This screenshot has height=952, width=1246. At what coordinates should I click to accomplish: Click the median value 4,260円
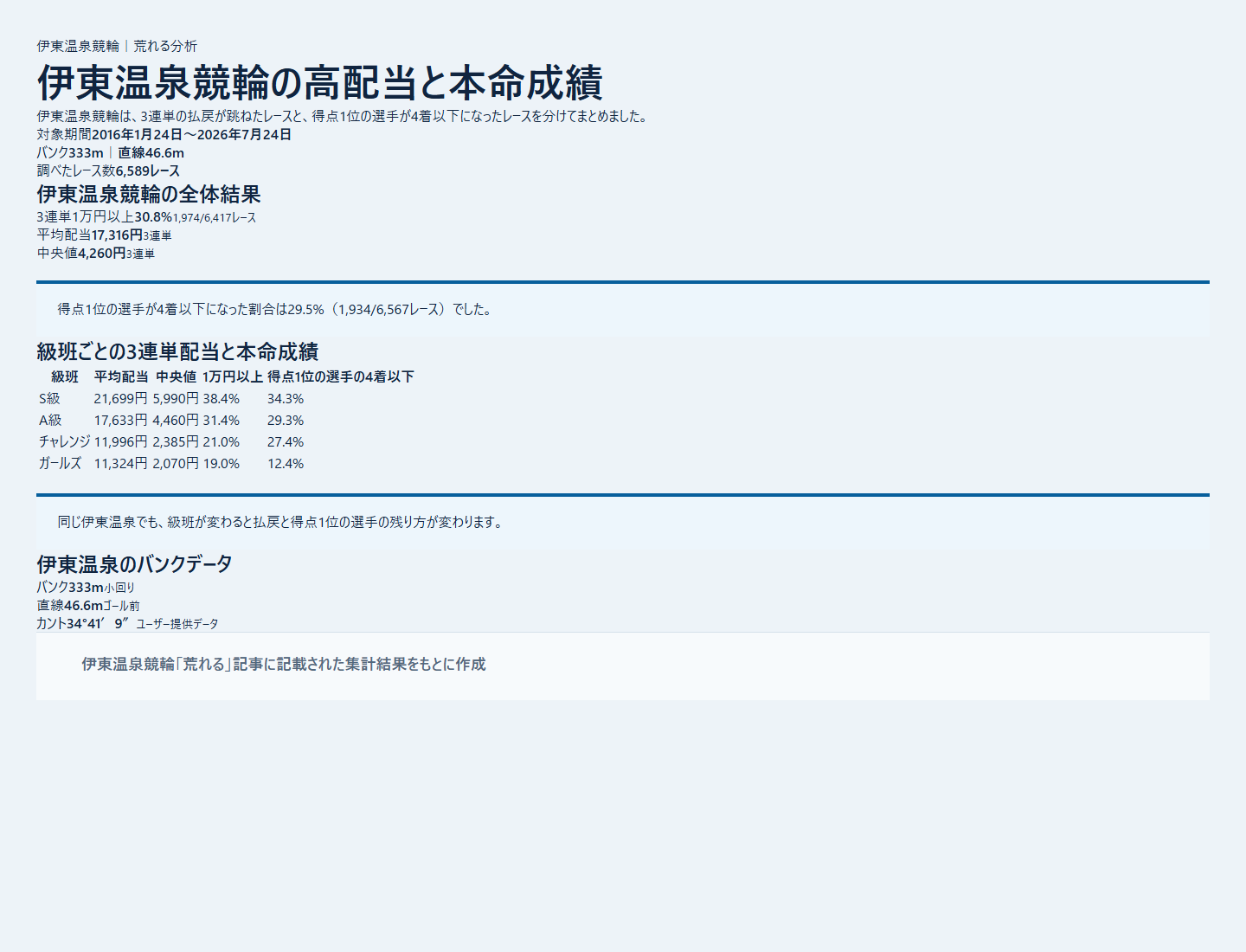pyautogui.click(x=102, y=253)
